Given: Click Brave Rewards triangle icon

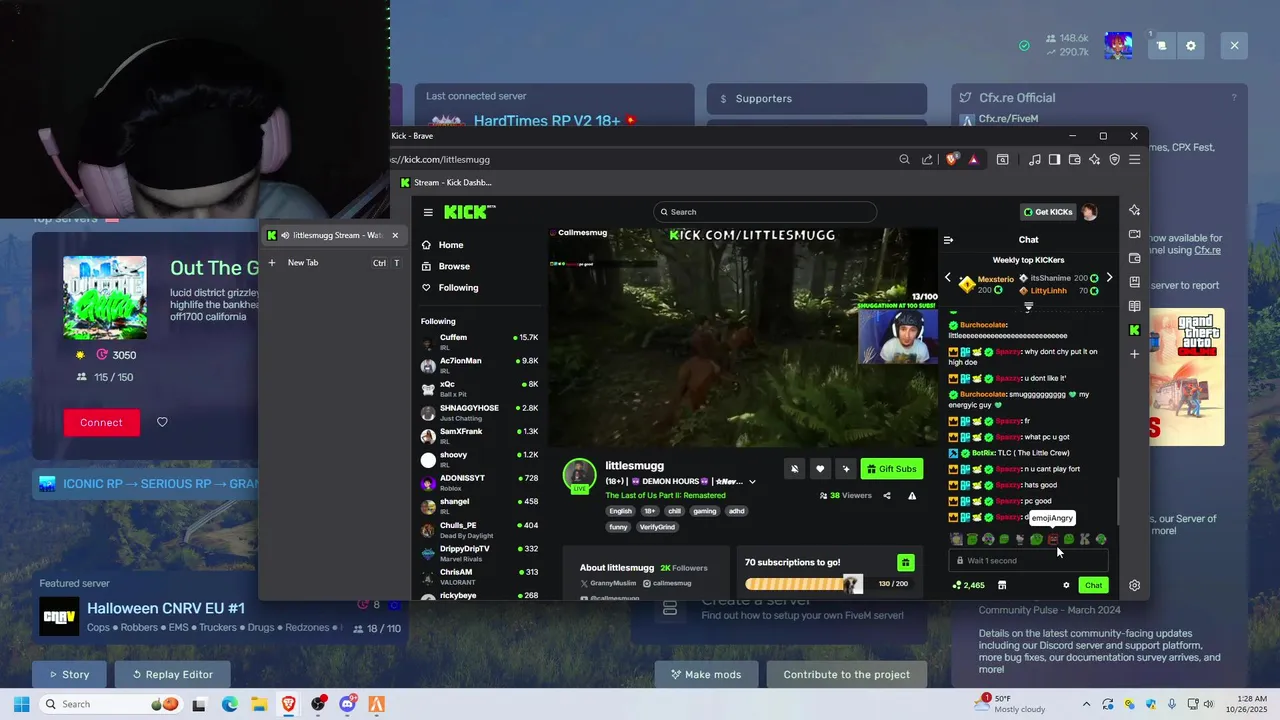Looking at the screenshot, I should 973,159.
